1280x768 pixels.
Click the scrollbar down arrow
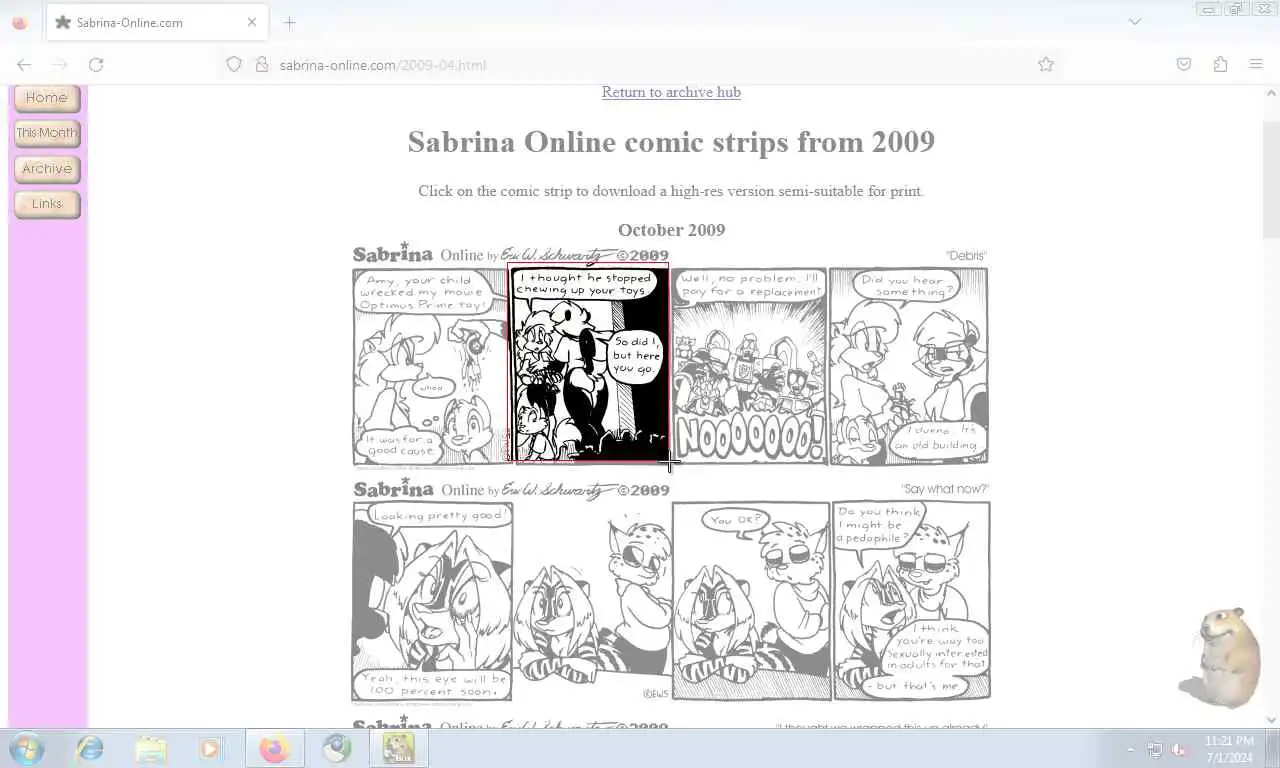tap(1271, 719)
